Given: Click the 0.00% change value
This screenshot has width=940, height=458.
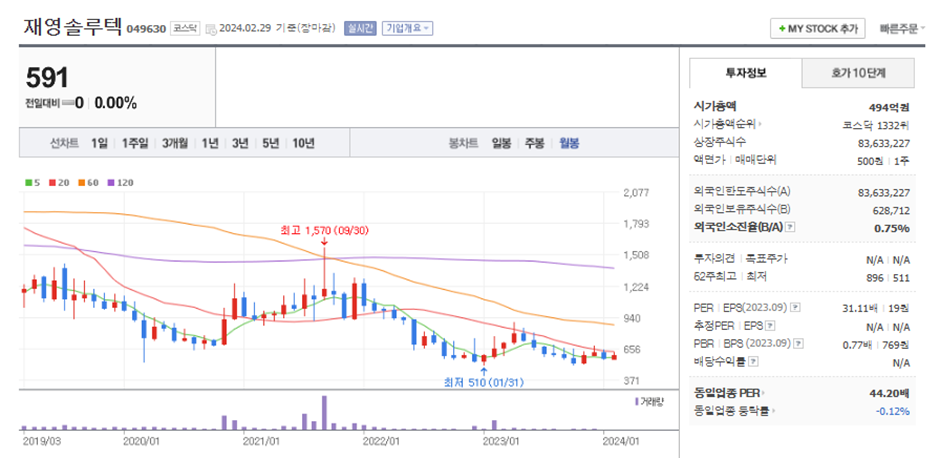Looking at the screenshot, I should 116,103.
